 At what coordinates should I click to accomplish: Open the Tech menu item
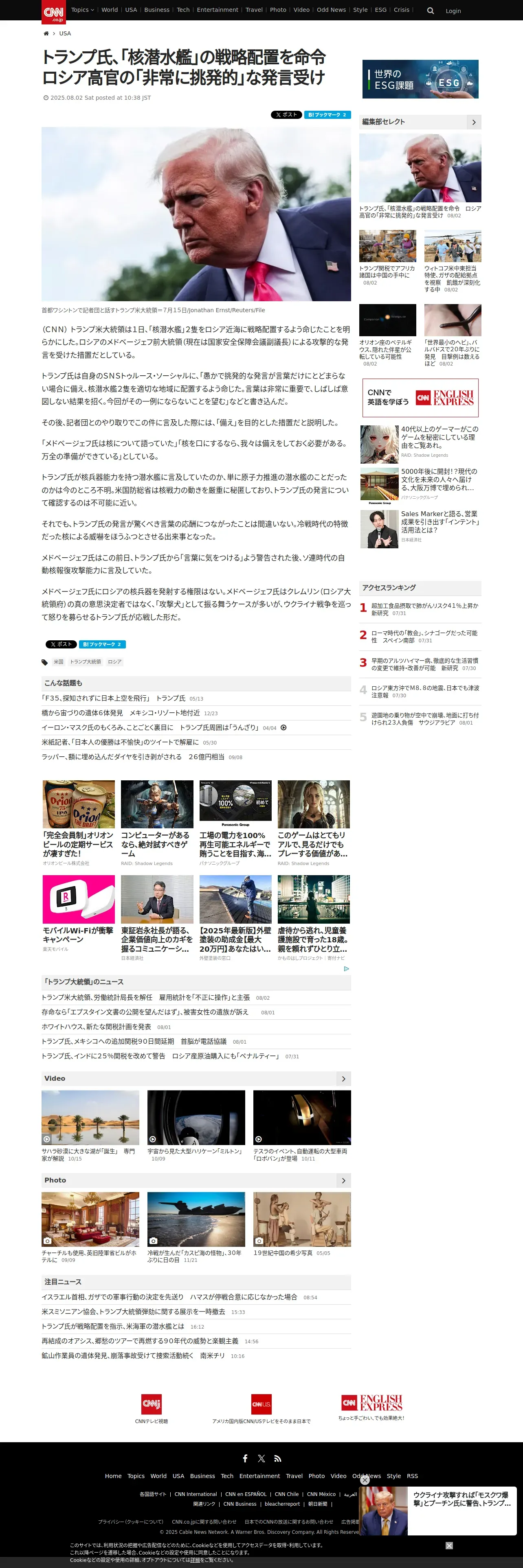click(183, 10)
